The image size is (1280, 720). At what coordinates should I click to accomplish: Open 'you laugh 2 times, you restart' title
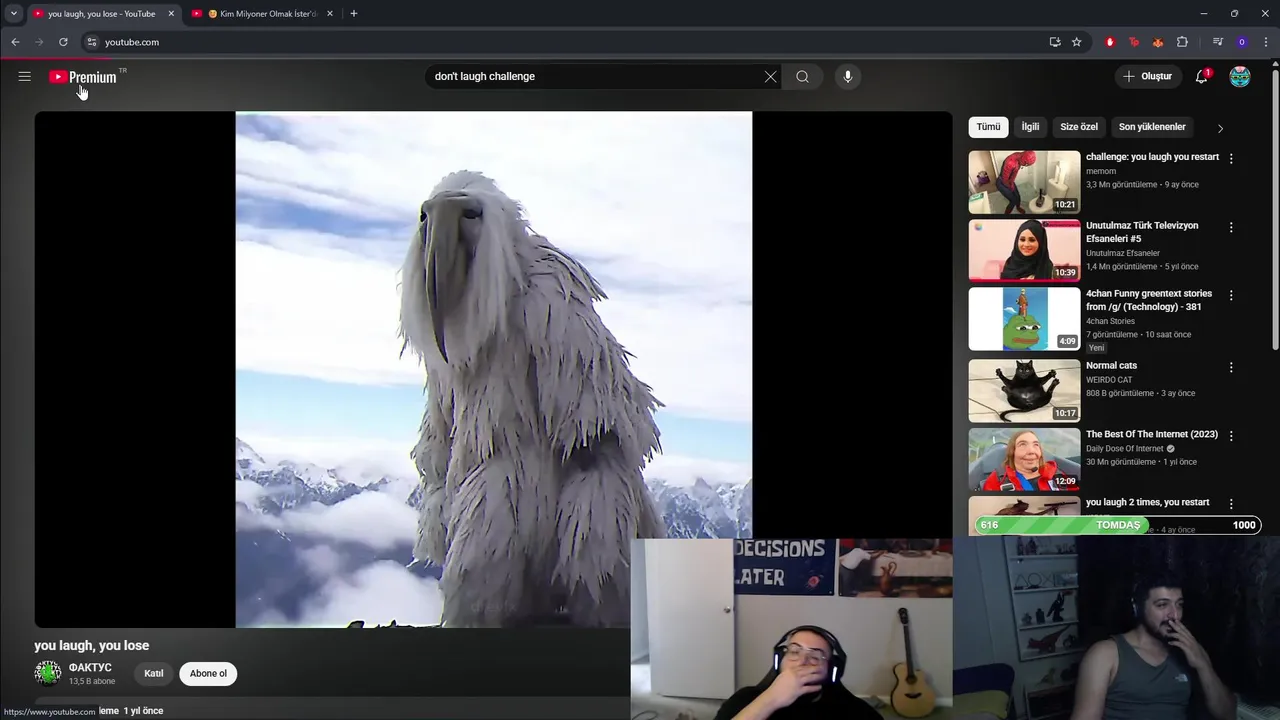click(x=1147, y=502)
